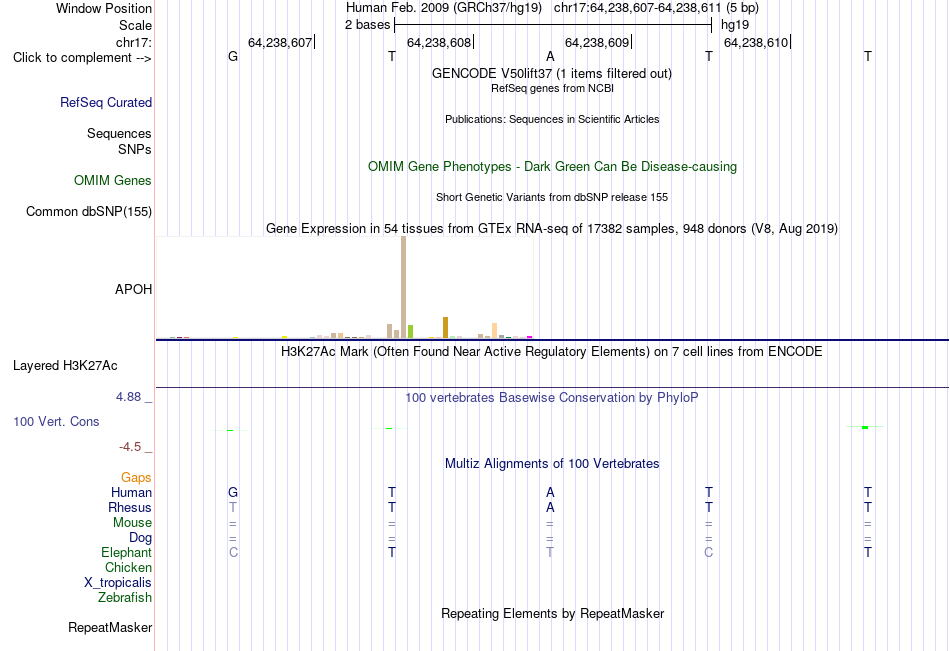The height and width of the screenshot is (651, 950).
Task: Select the Dog species label
Action: pos(141,538)
